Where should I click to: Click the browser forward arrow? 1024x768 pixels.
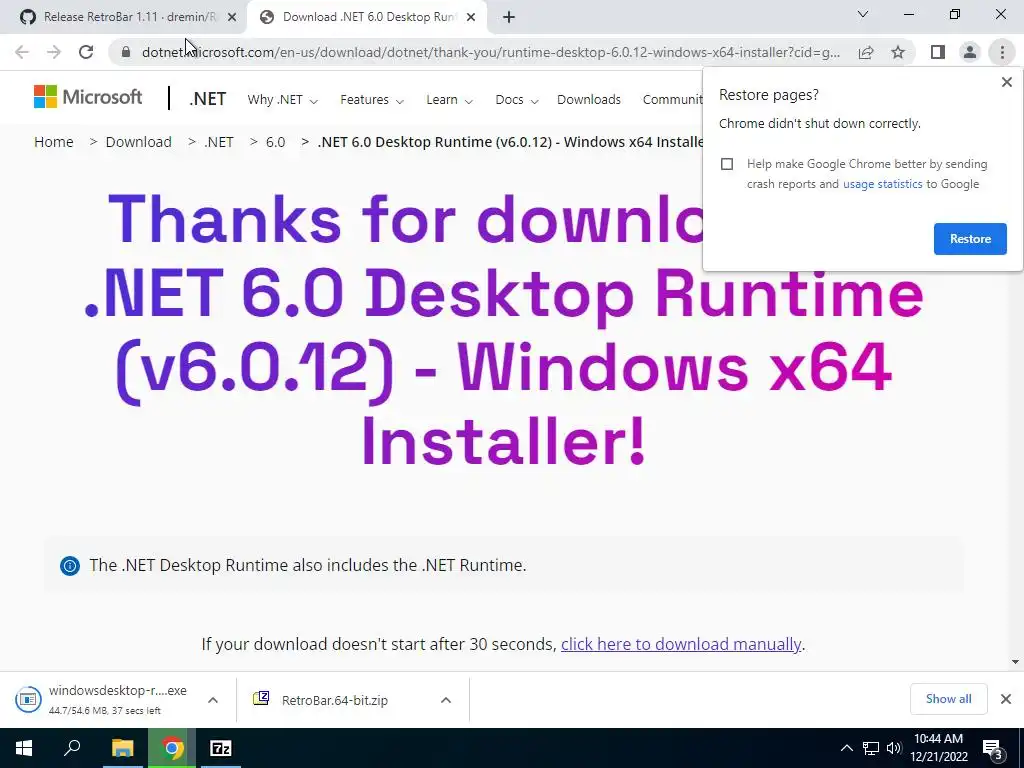54,52
